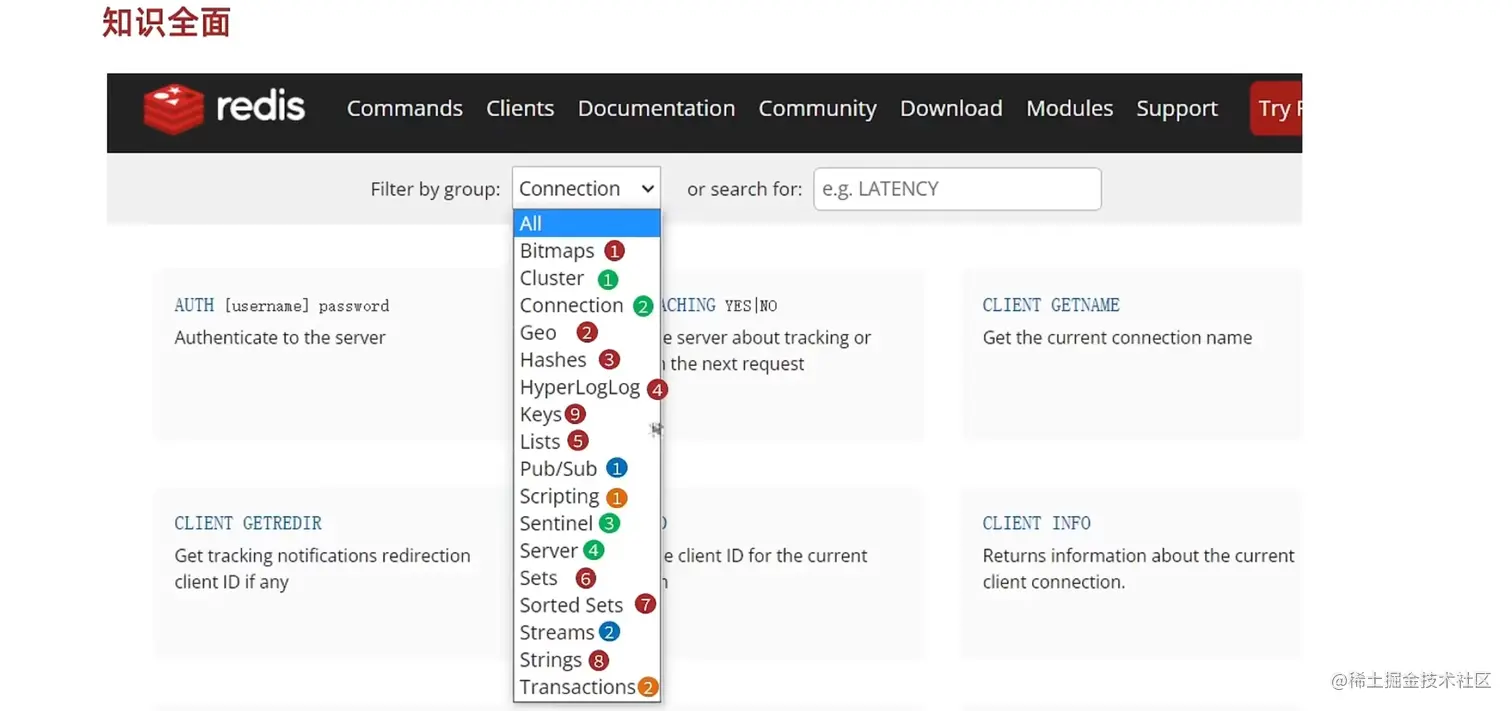Collapse the Filter by group dropdown
This screenshot has height=711, width=1512.
click(586, 188)
